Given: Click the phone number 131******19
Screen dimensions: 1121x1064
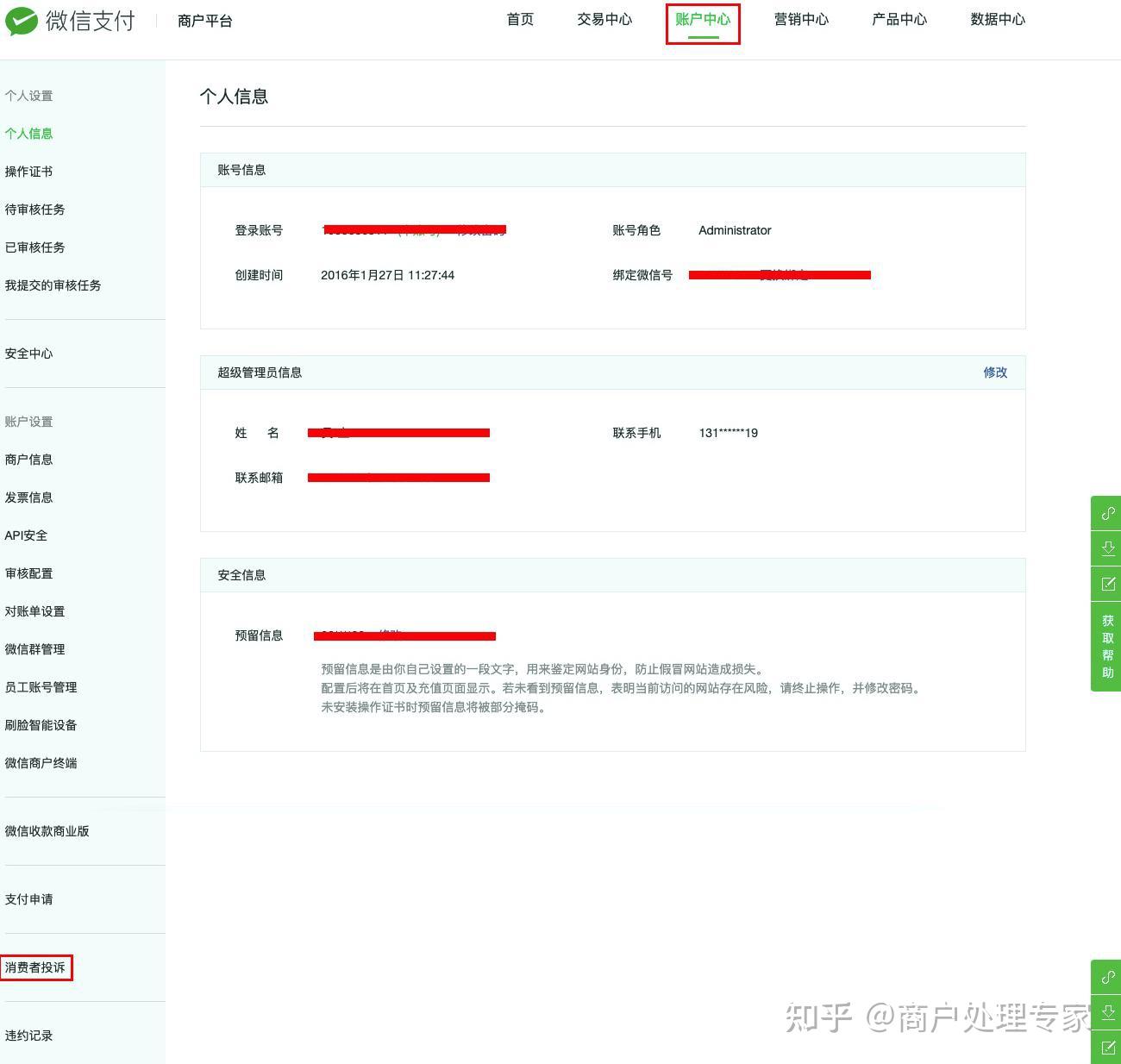Looking at the screenshot, I should [729, 433].
